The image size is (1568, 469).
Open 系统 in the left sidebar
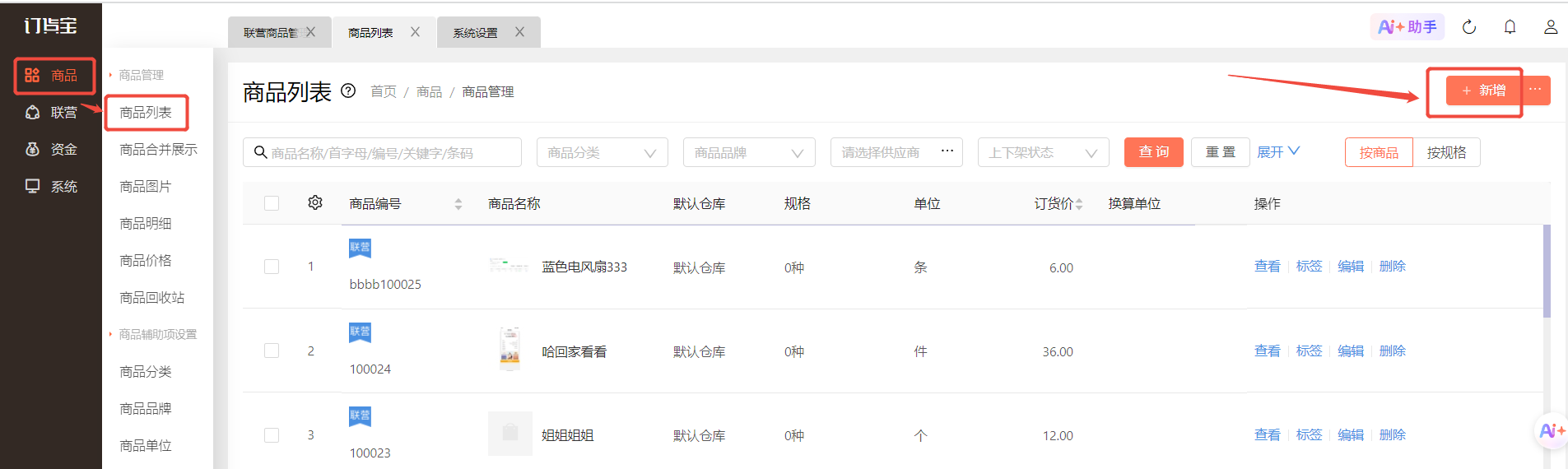[x=51, y=187]
